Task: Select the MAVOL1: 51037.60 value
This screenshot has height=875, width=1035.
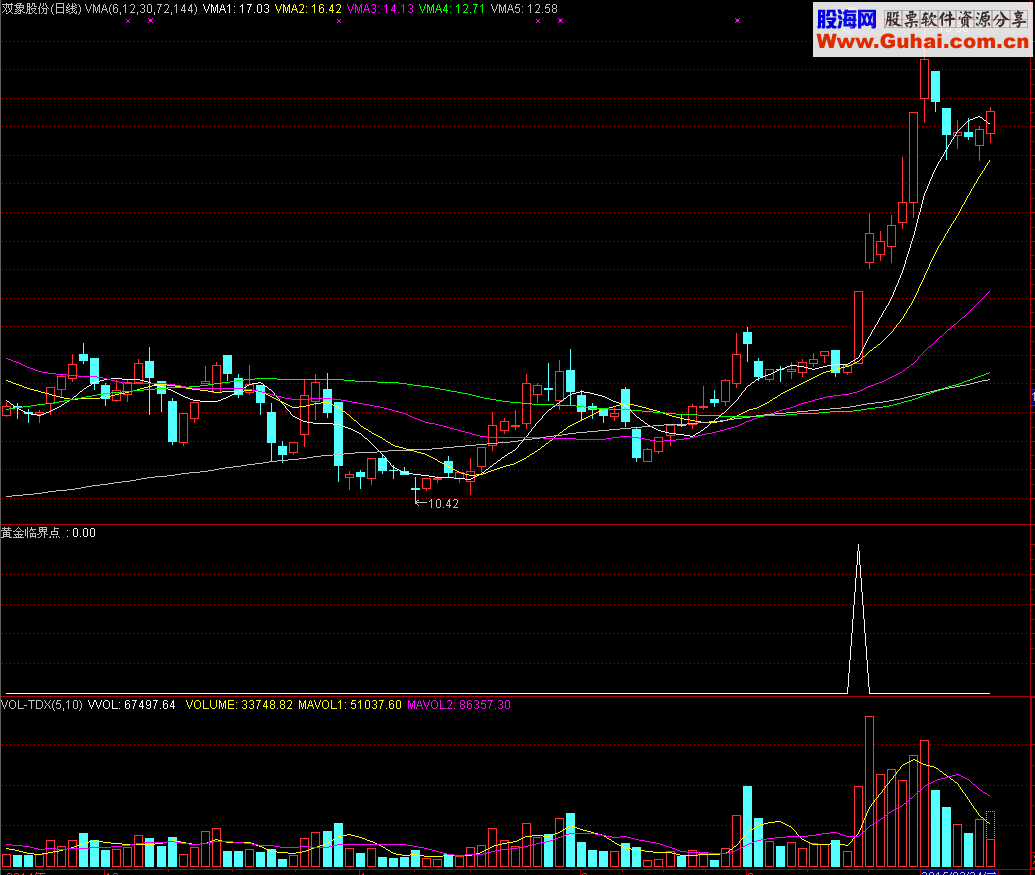Action: pos(350,705)
